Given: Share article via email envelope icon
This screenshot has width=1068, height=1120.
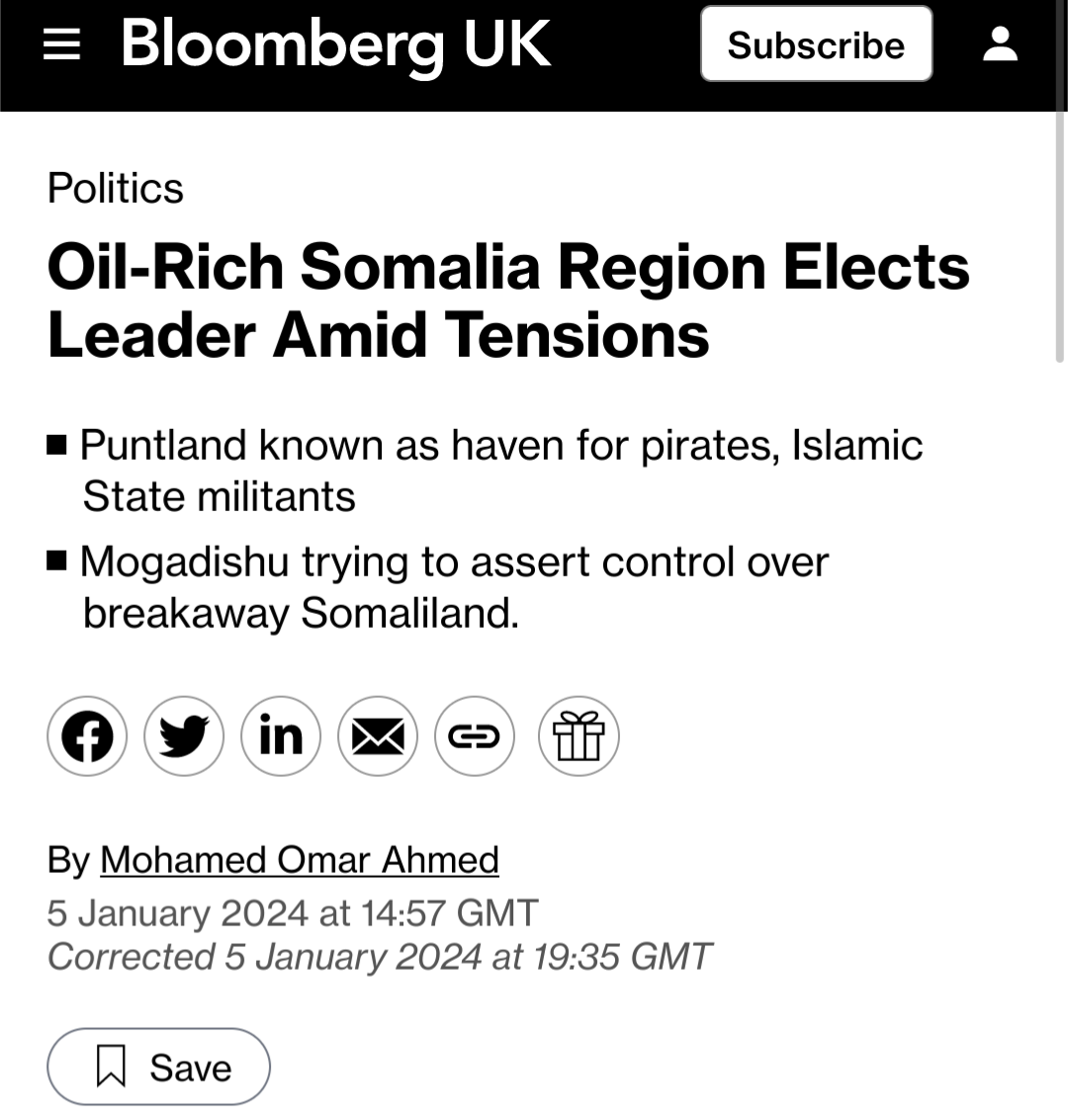Looking at the screenshot, I should coord(377,735).
